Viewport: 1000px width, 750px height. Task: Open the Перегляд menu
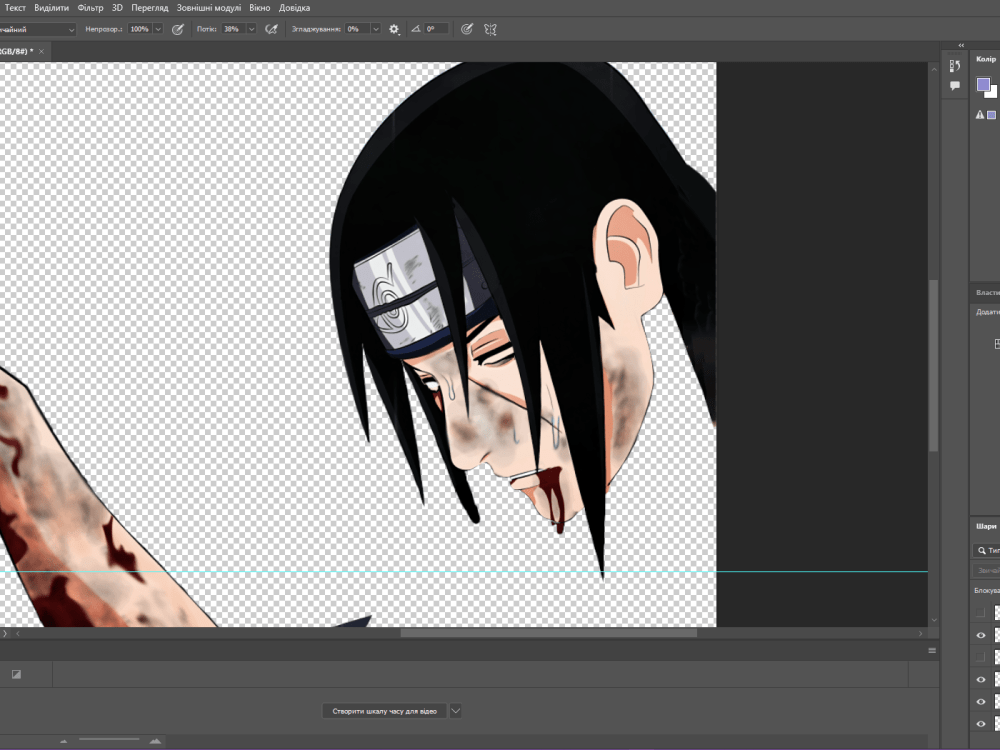click(x=150, y=8)
